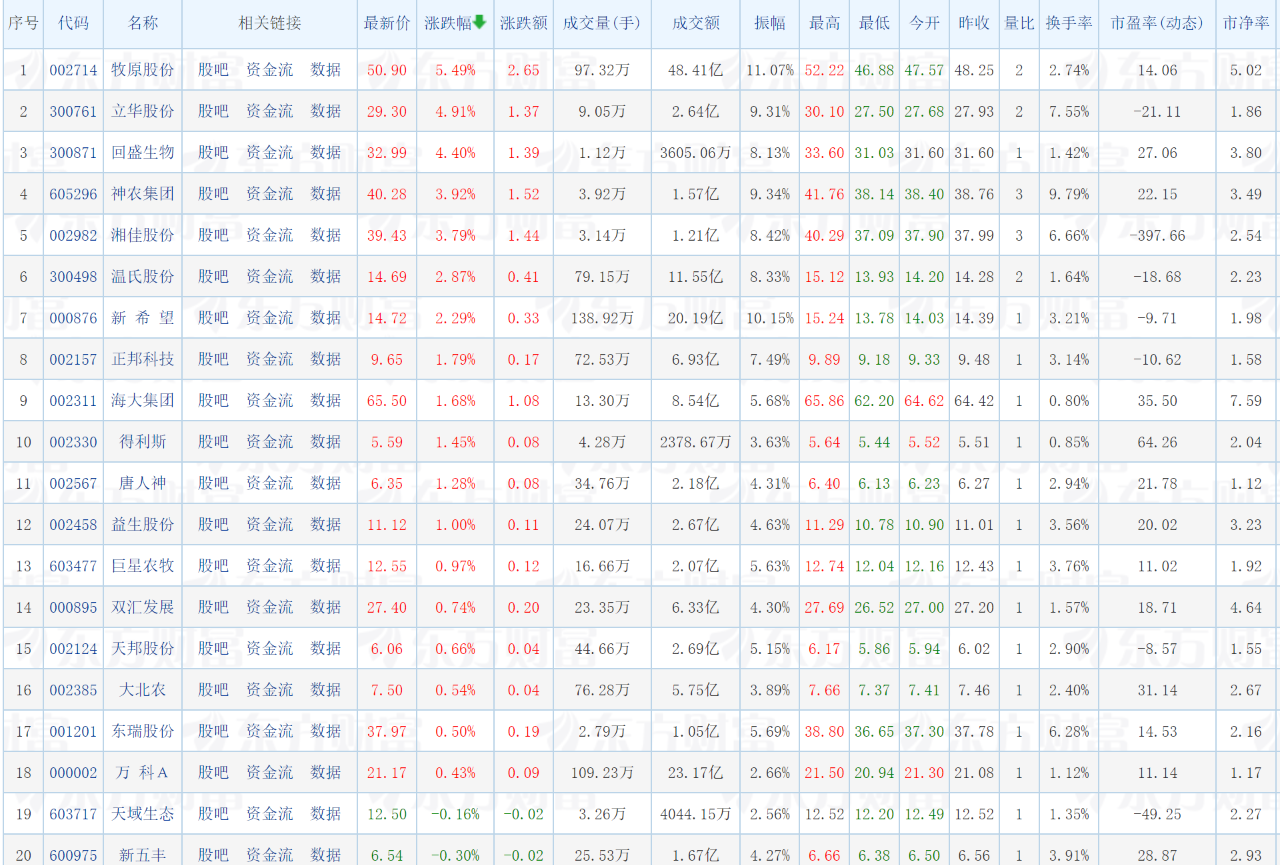This screenshot has width=1280, height=865.
Task: Open stock code 001201 link
Action: click(x=74, y=731)
